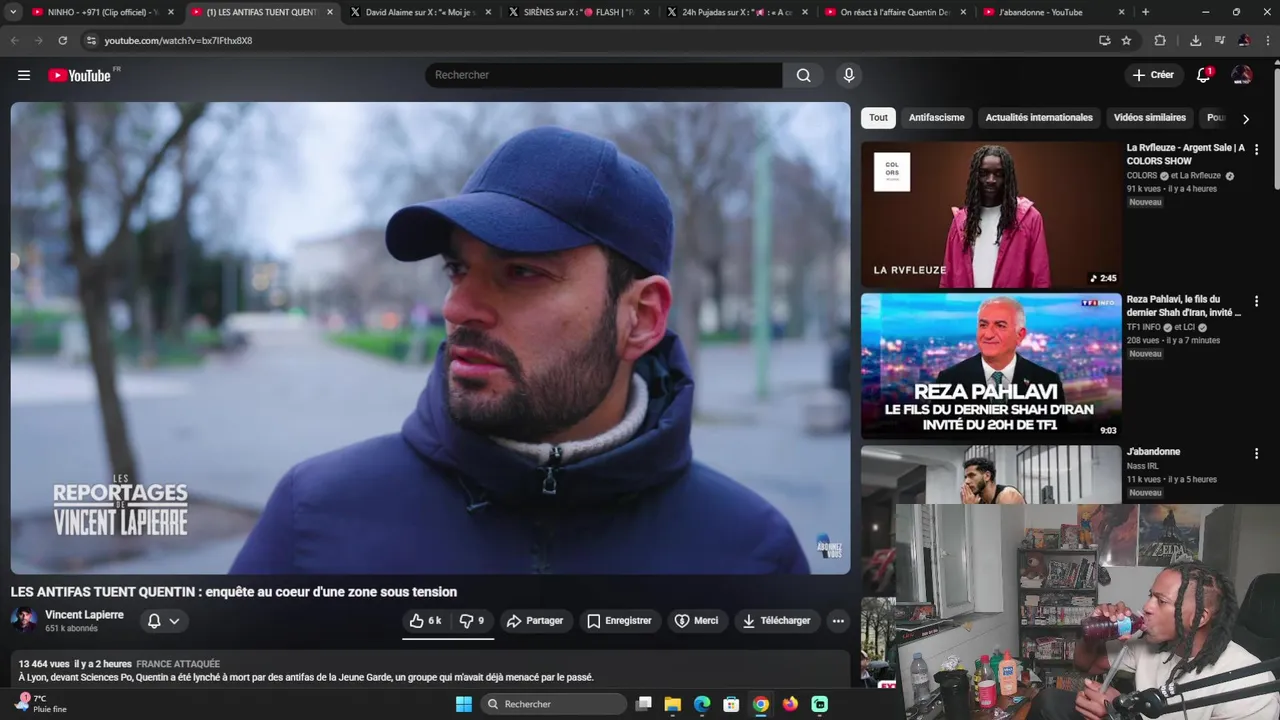Switch to the On réact à l'affaire tab

895,12
